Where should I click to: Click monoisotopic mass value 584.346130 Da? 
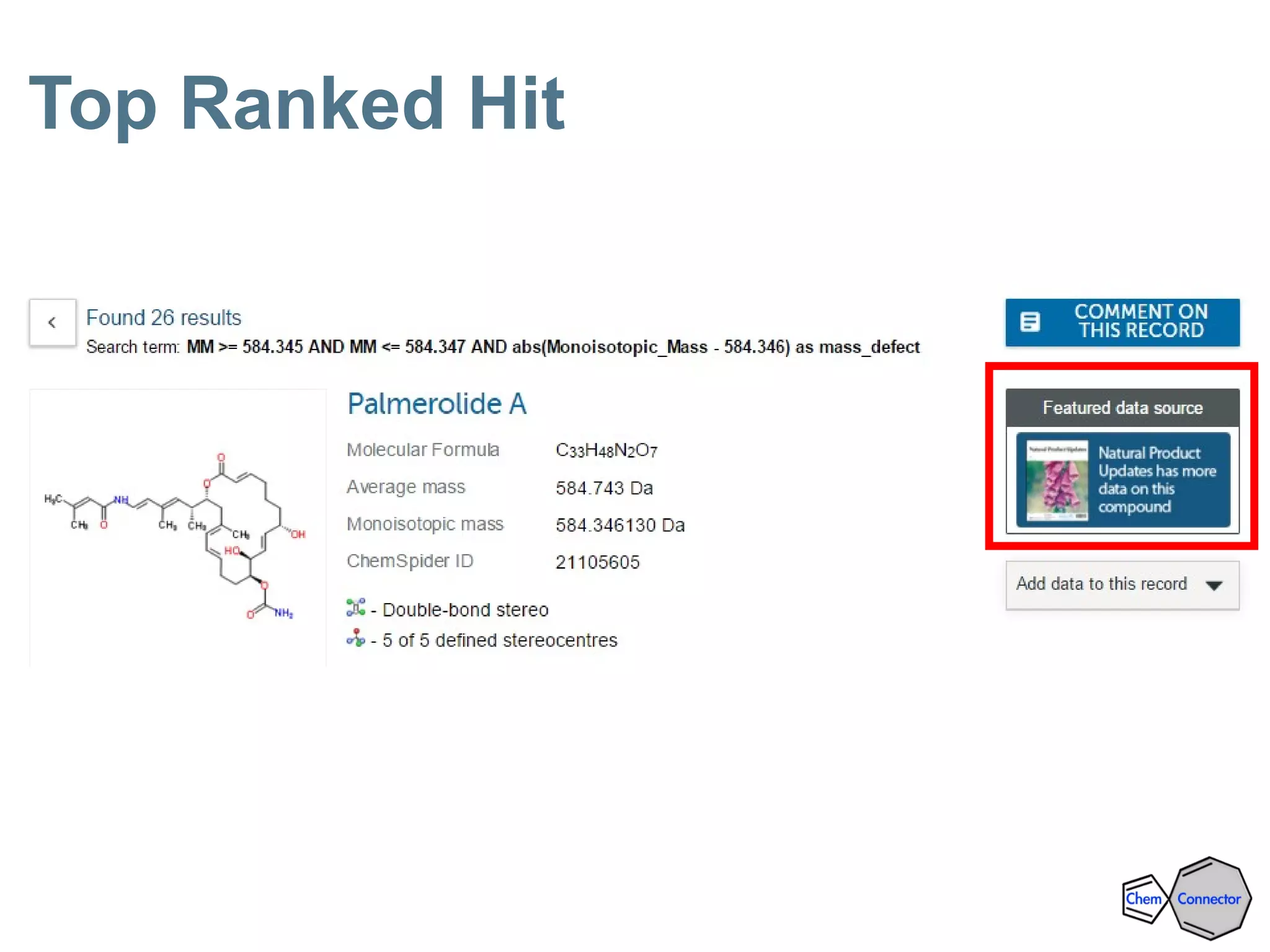619,525
